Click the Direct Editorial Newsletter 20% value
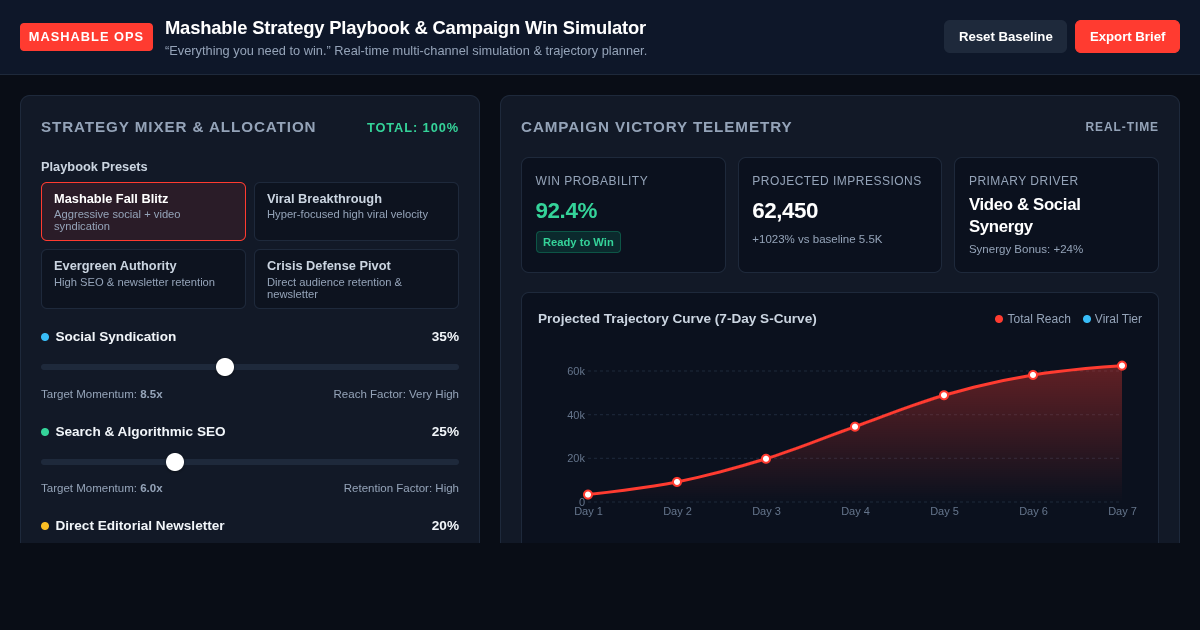This screenshot has height=630, width=1200. (x=445, y=526)
